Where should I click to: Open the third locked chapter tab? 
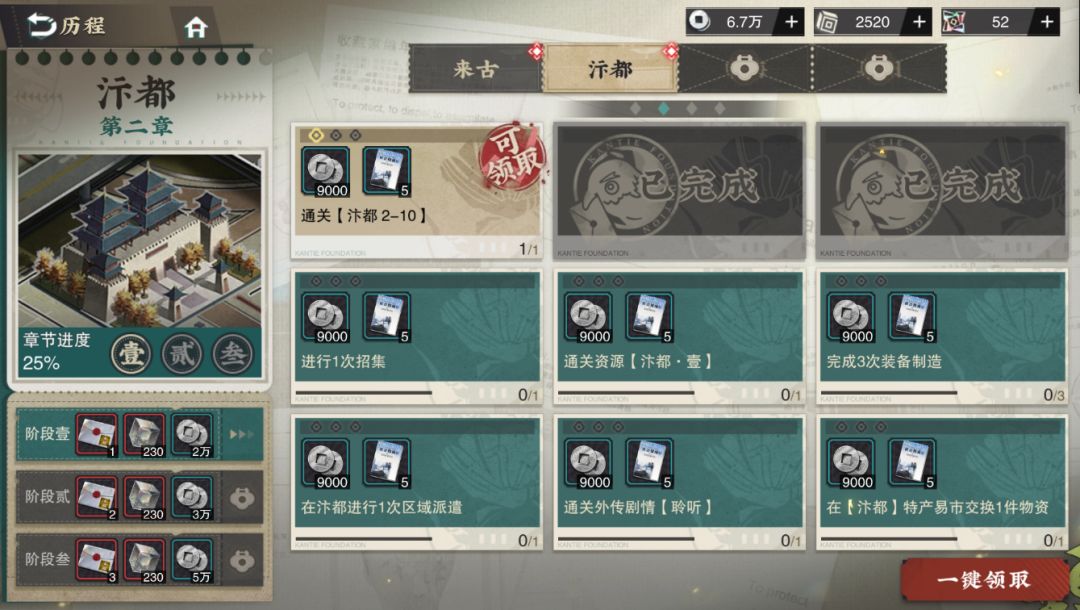coord(744,69)
